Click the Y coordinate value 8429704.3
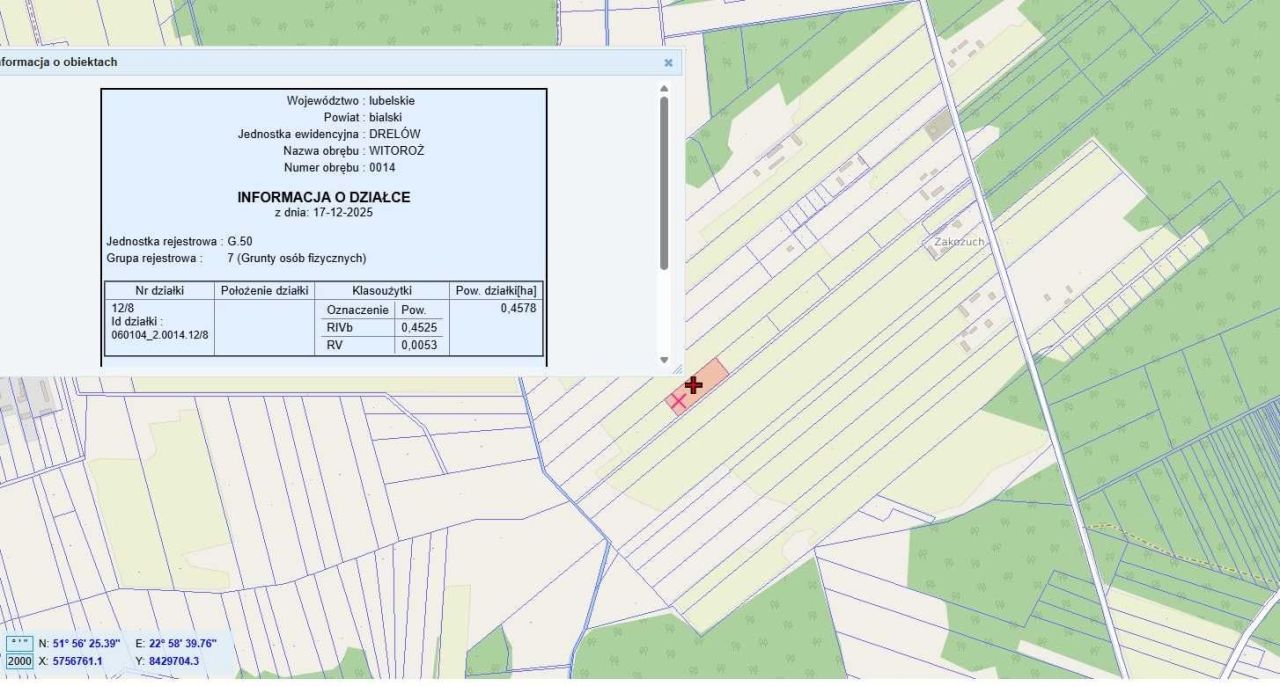1280x686 pixels. pyautogui.click(x=175, y=661)
